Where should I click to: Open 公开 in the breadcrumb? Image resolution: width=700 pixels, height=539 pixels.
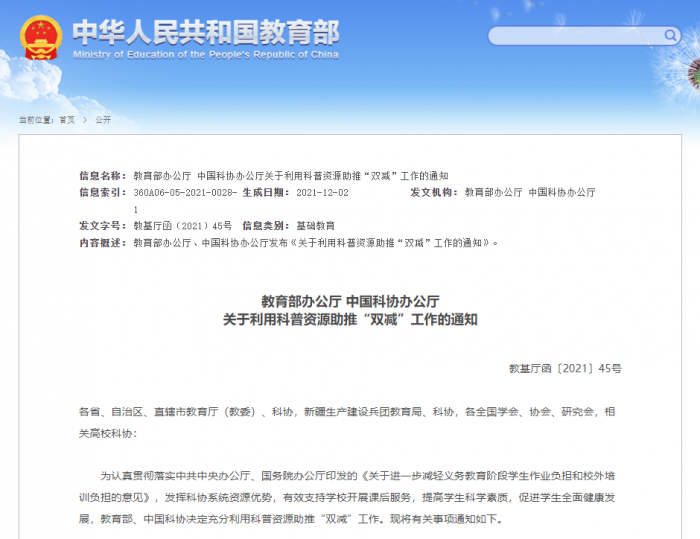click(103, 119)
